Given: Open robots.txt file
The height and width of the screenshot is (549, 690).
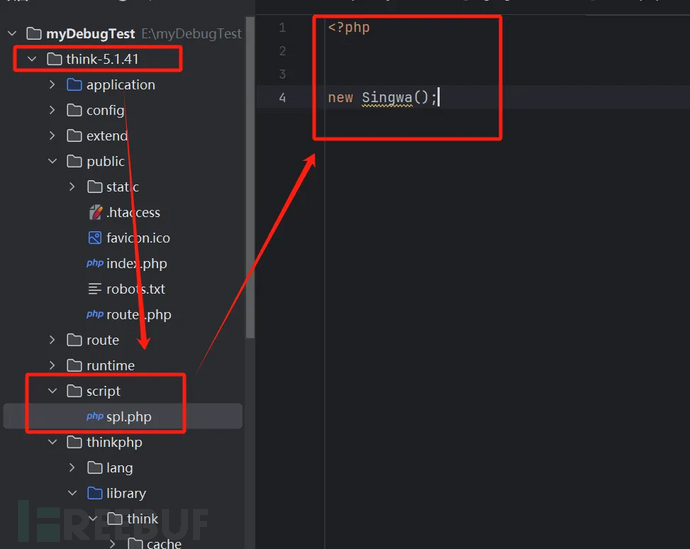Looking at the screenshot, I should [x=136, y=289].
